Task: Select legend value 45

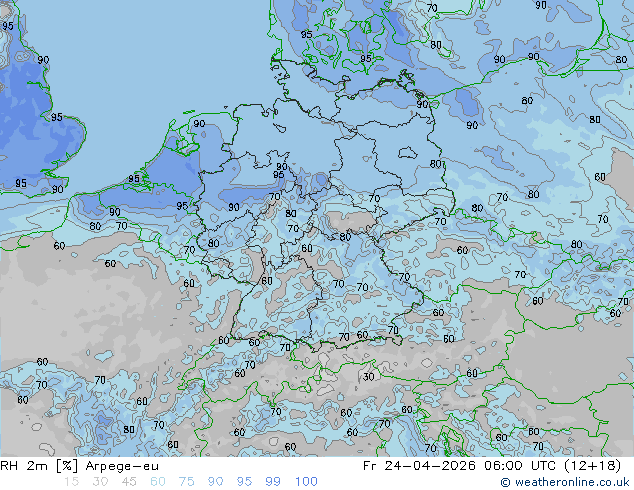Action: pos(129,482)
